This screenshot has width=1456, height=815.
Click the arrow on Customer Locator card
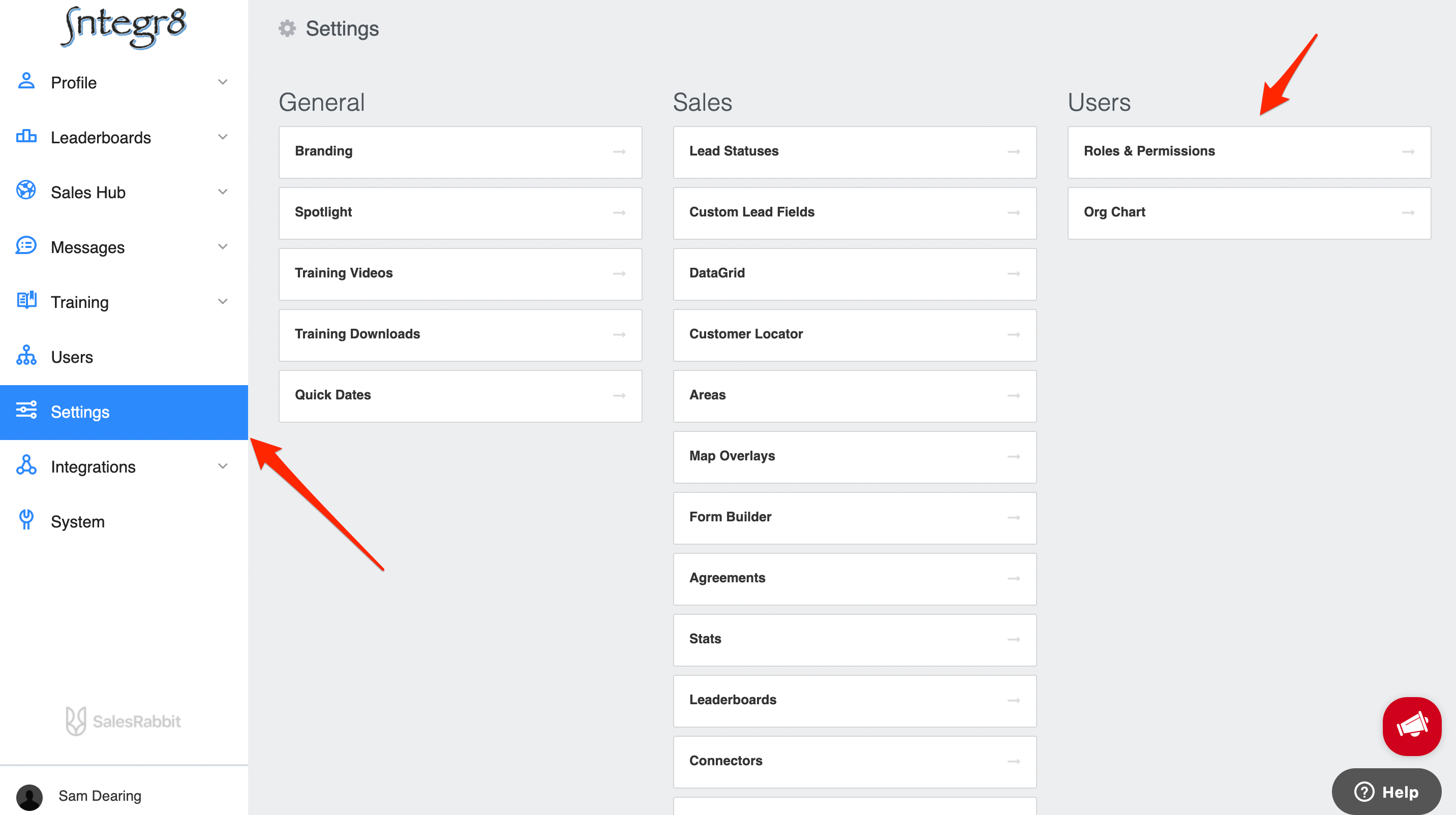pyautogui.click(x=1013, y=335)
